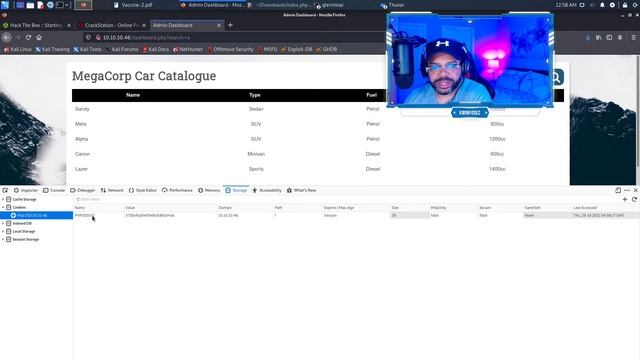This screenshot has height=360, width=640.
Task: Expand the Local Storage tree item
Action: 3,231
